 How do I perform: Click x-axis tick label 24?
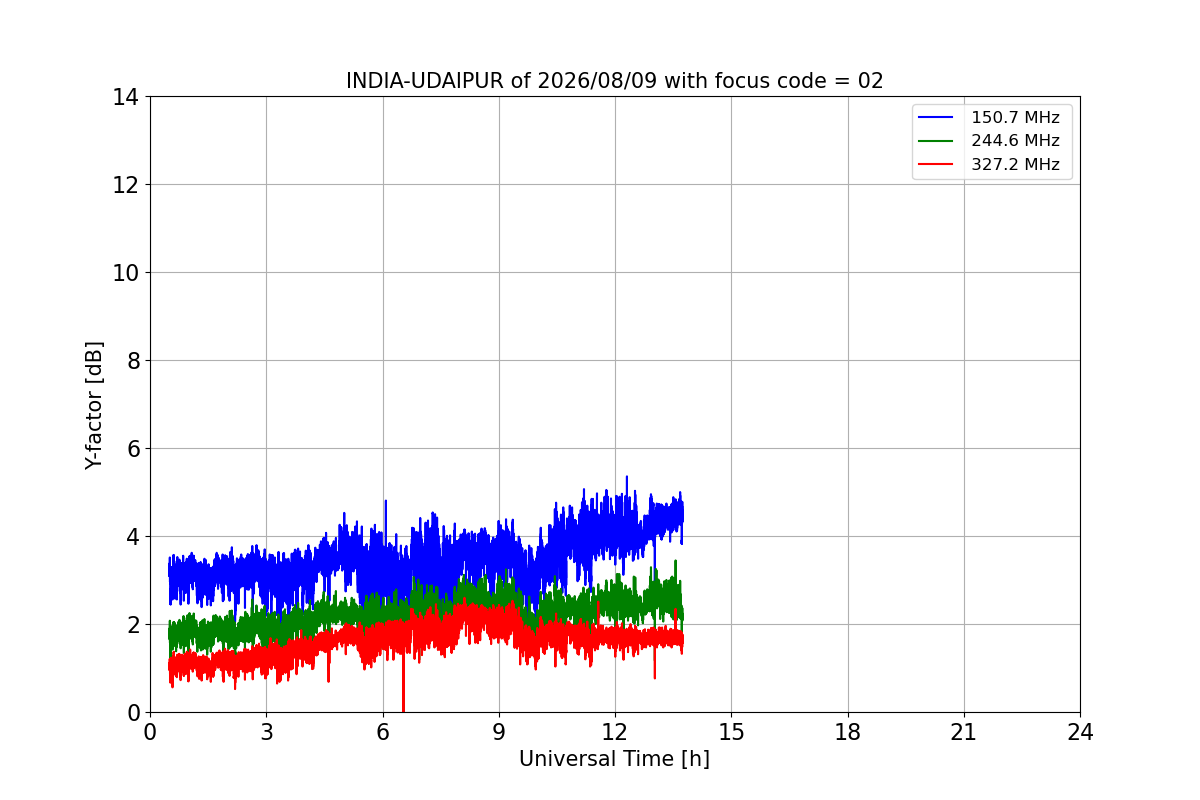1080,732
